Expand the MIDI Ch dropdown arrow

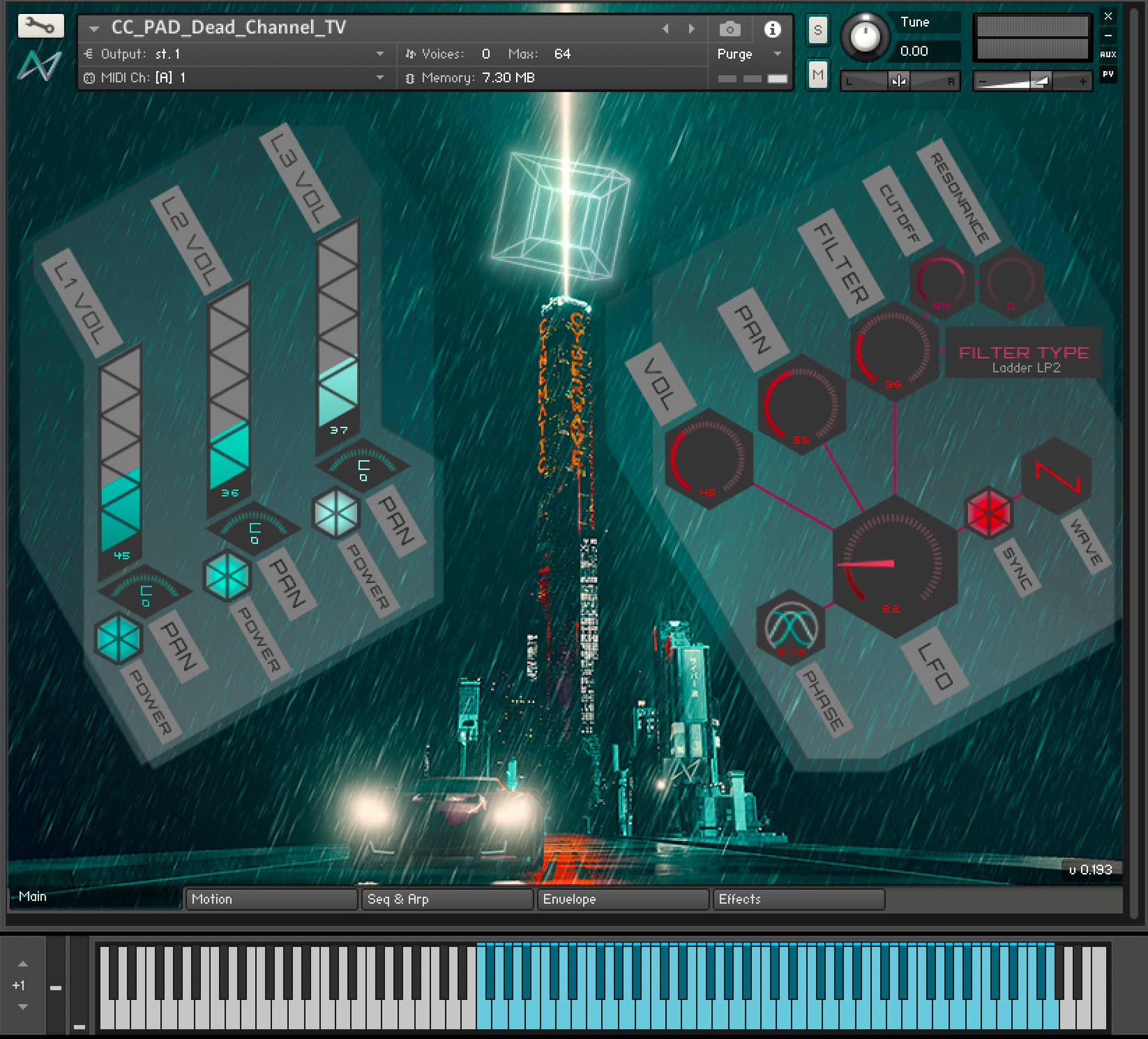pyautogui.click(x=380, y=78)
